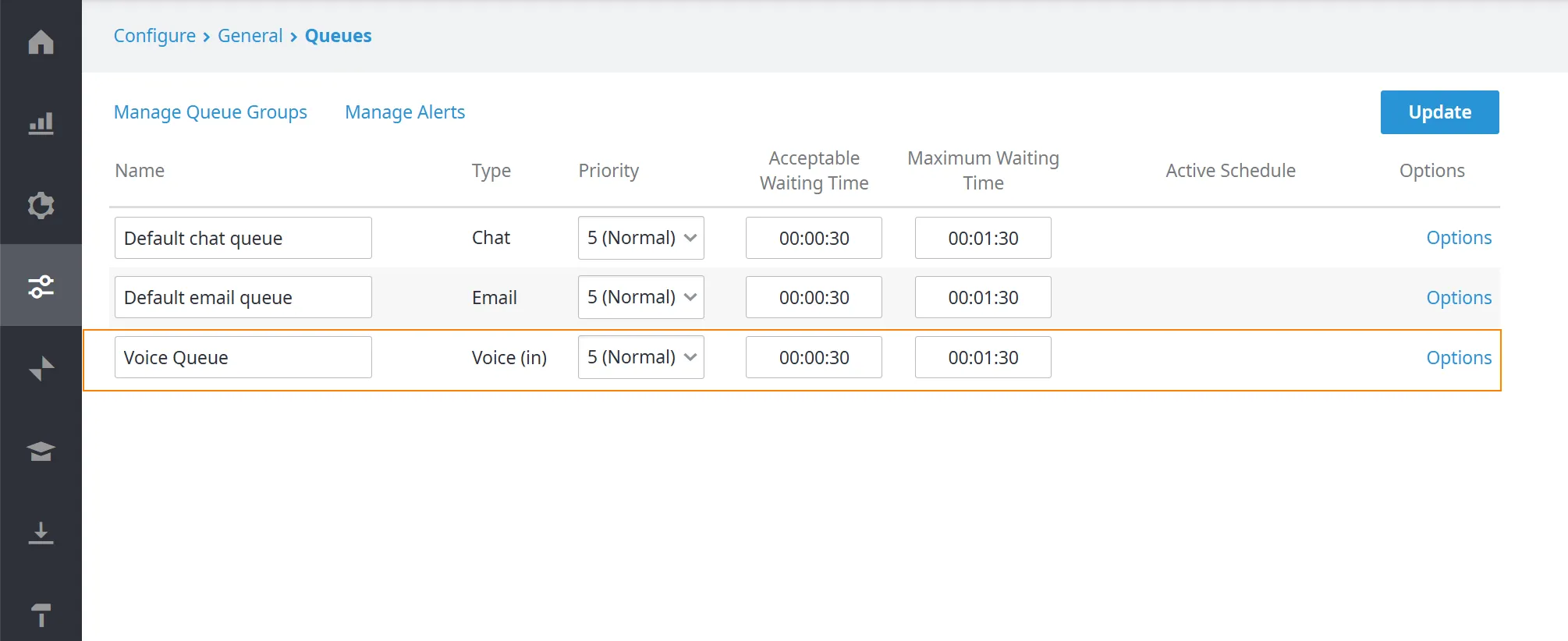Open Manage Queue Groups
Image resolution: width=1568 pixels, height=641 pixels.
coord(211,112)
